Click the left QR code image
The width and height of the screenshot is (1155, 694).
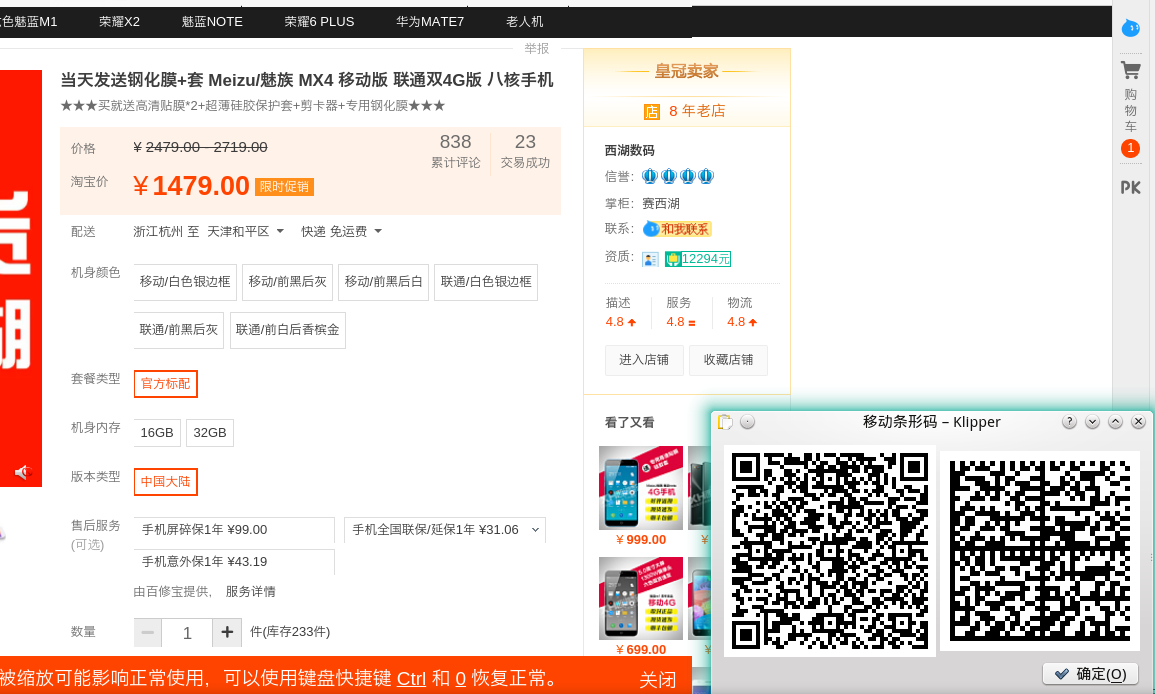pos(829,550)
